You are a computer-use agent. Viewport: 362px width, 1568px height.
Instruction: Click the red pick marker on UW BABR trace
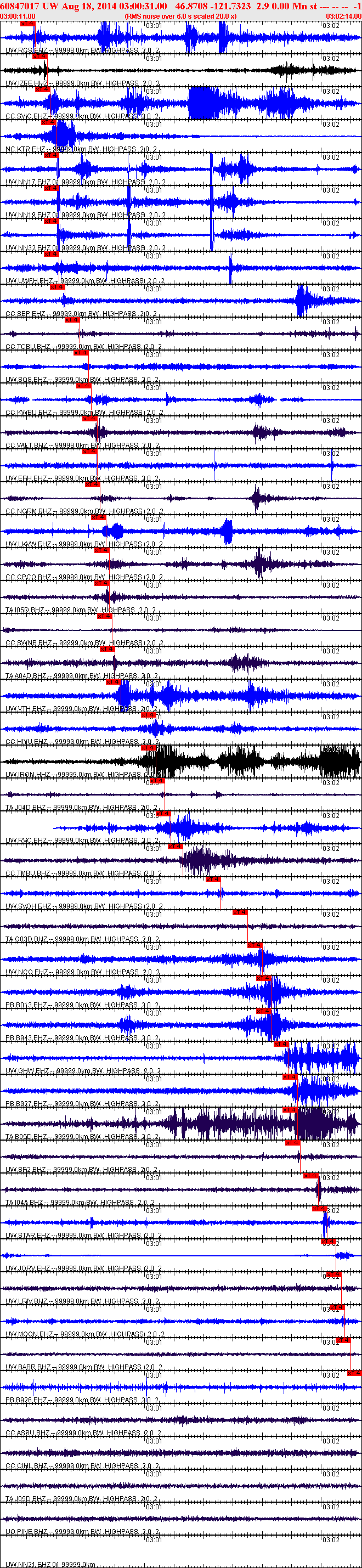click(344, 1340)
